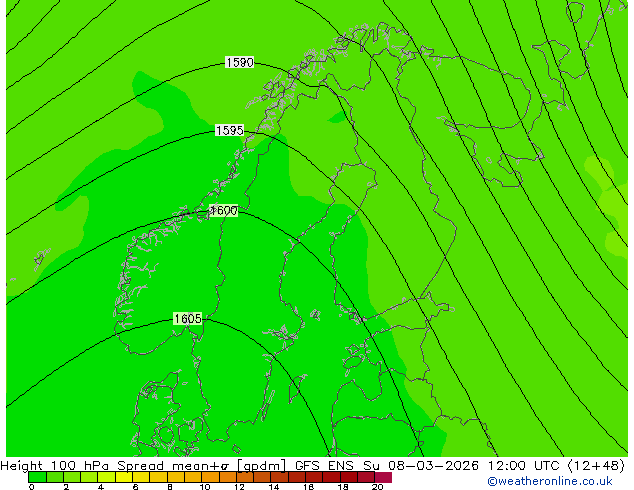Click the bright green legend swatch above 0
This screenshot has height=490, width=634.
click(x=37, y=477)
